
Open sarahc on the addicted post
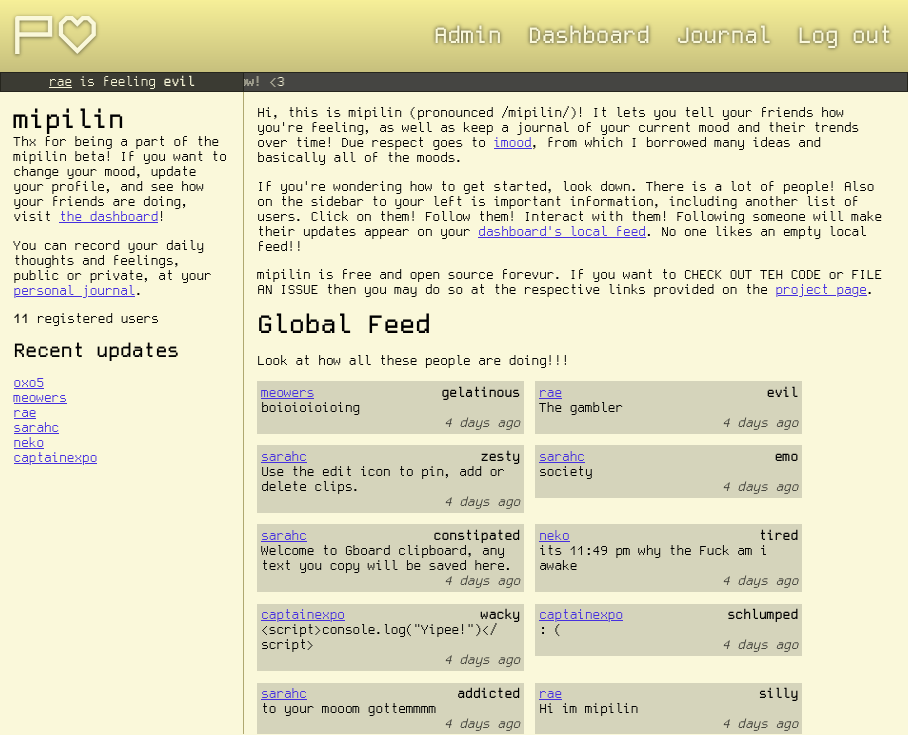tap(284, 693)
